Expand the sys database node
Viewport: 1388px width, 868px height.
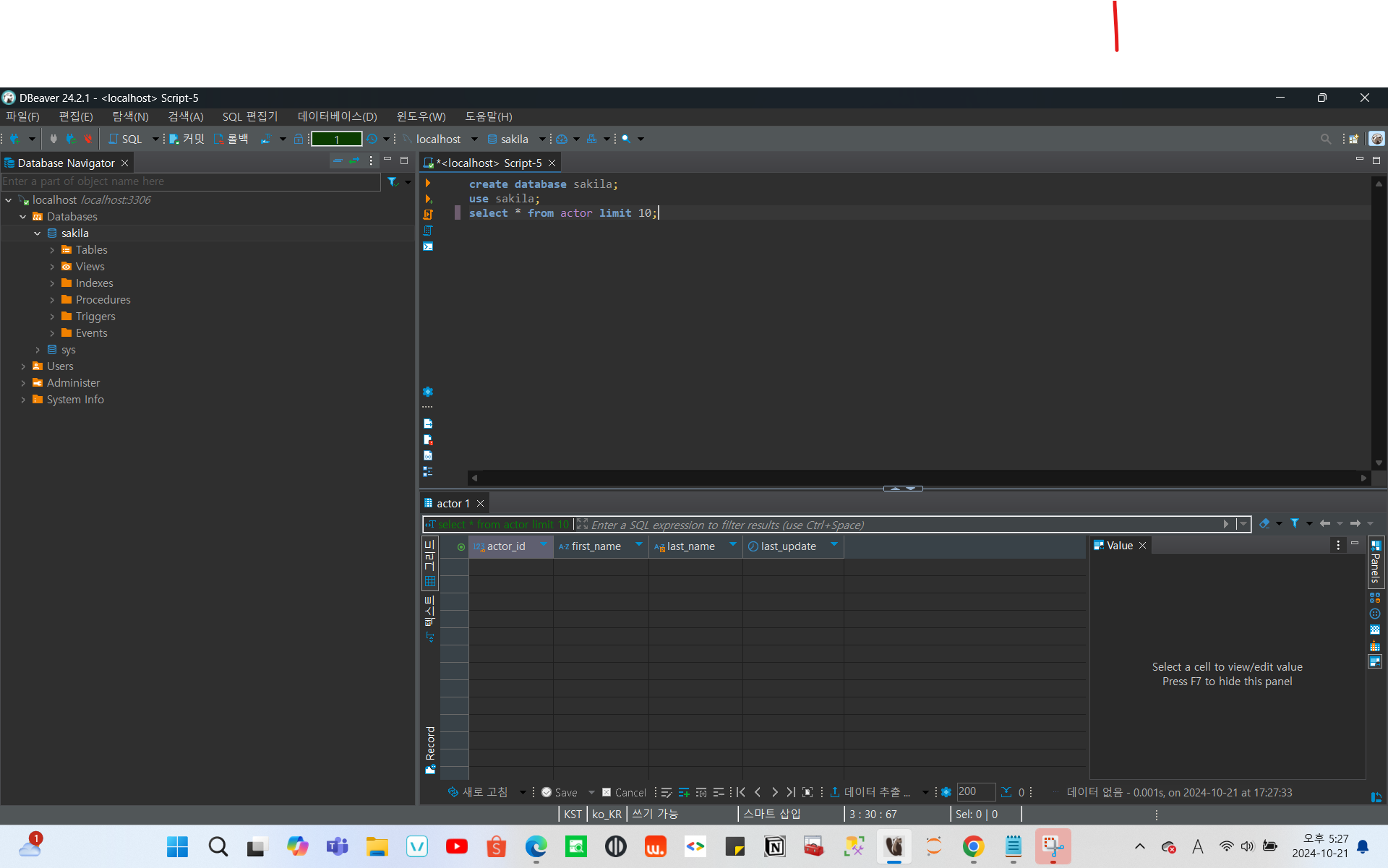point(38,350)
